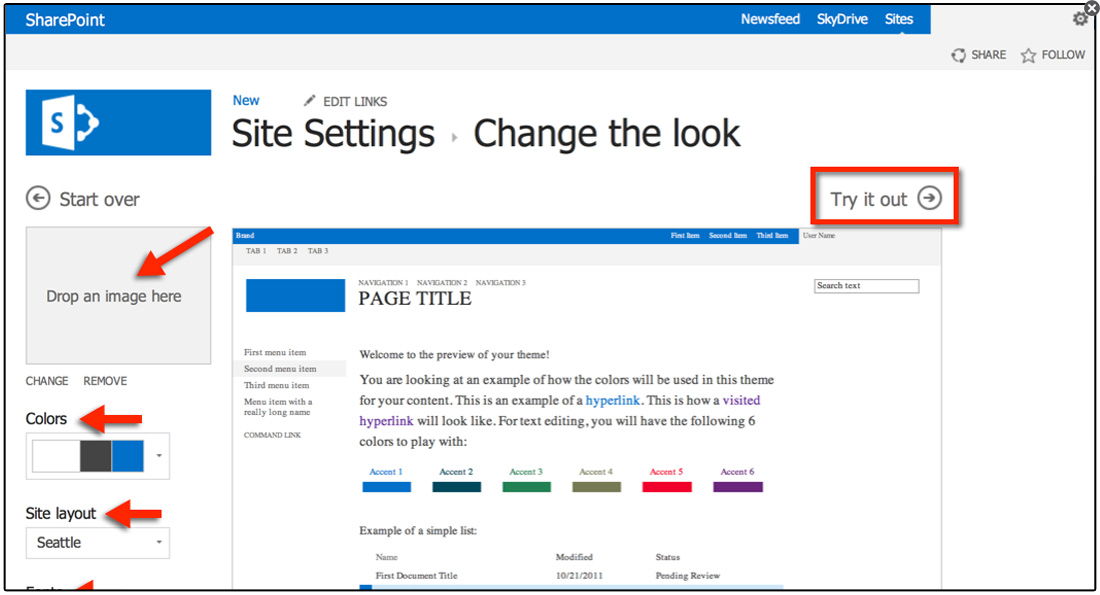Click First Item in preview top bar

click(685, 236)
